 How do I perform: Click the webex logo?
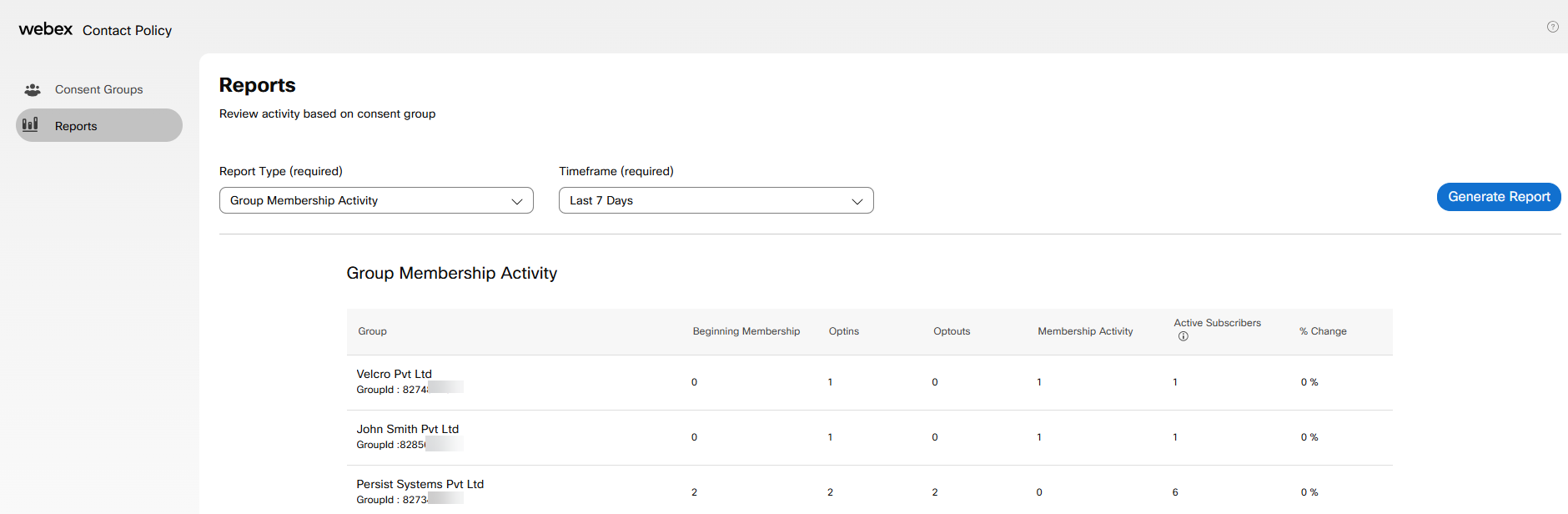[46, 29]
